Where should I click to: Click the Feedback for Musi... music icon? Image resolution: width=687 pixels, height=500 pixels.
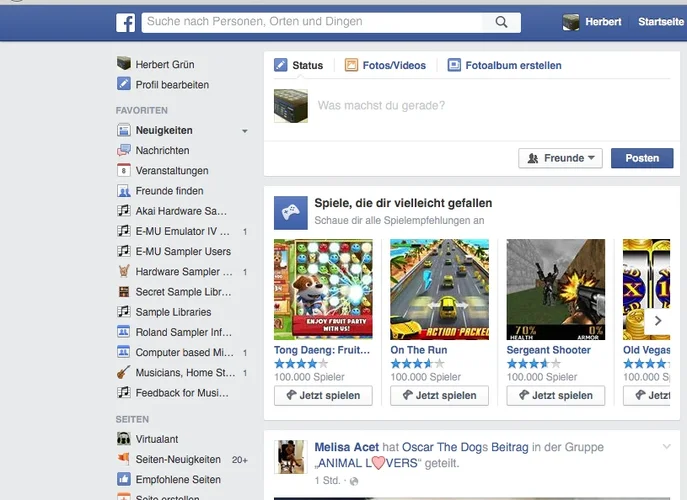(x=124, y=392)
